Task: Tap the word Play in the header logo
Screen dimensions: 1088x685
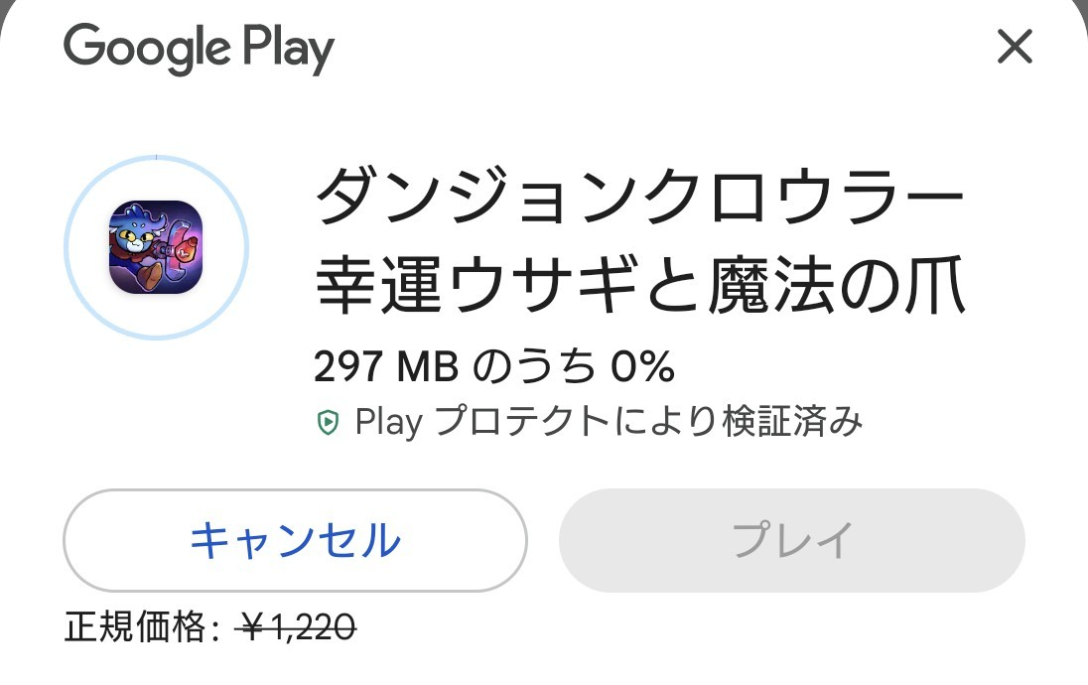Action: pos(288,49)
